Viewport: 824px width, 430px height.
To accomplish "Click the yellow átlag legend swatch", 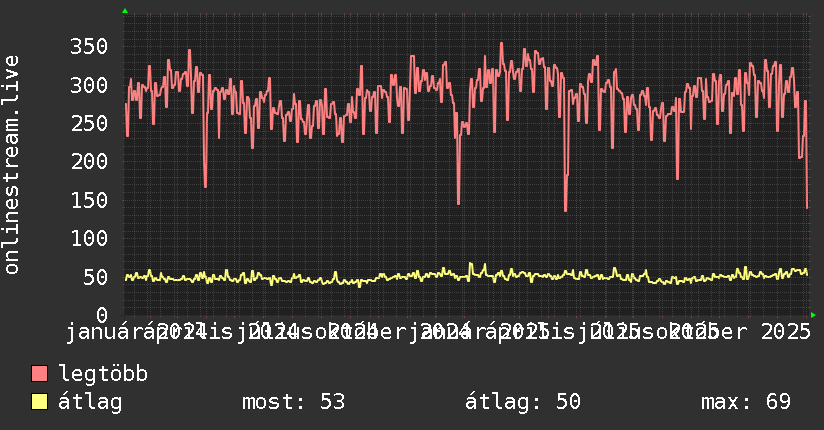I will pyautogui.click(x=39, y=402).
